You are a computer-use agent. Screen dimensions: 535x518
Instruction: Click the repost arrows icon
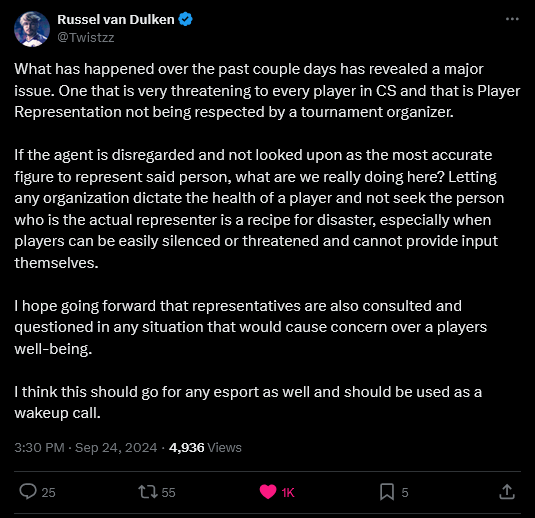148,492
